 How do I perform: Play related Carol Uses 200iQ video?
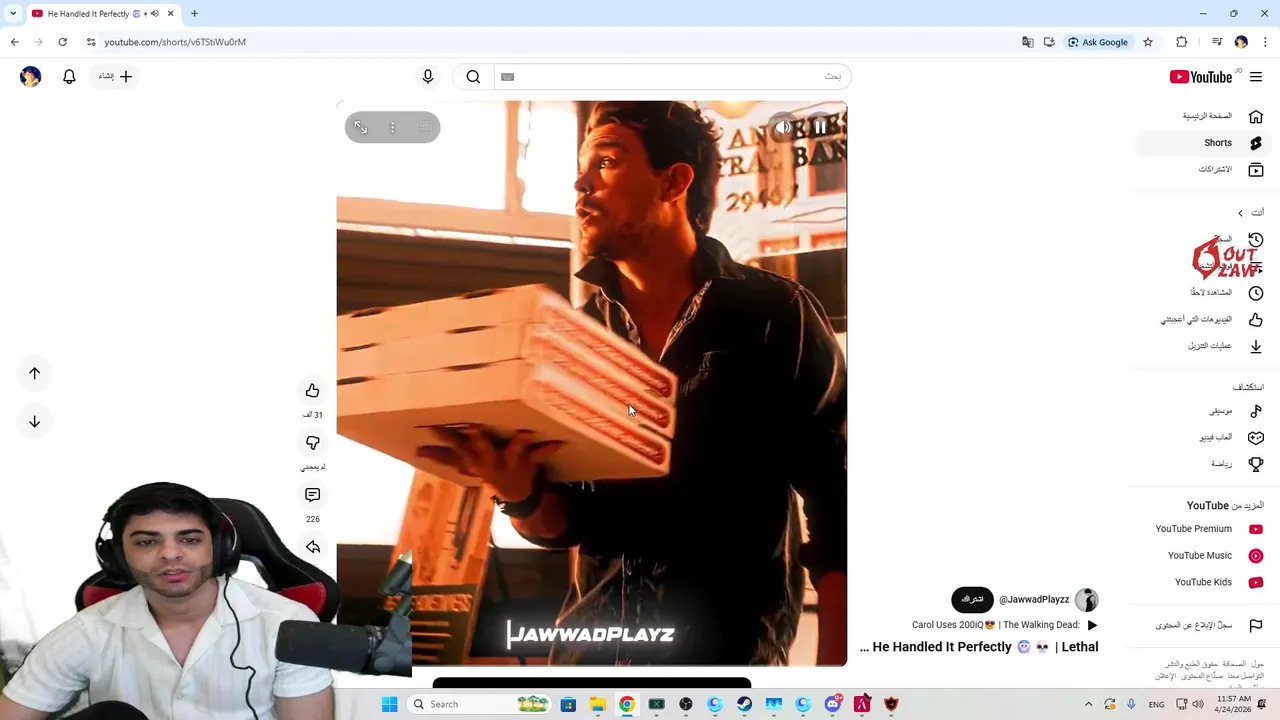(1004, 625)
